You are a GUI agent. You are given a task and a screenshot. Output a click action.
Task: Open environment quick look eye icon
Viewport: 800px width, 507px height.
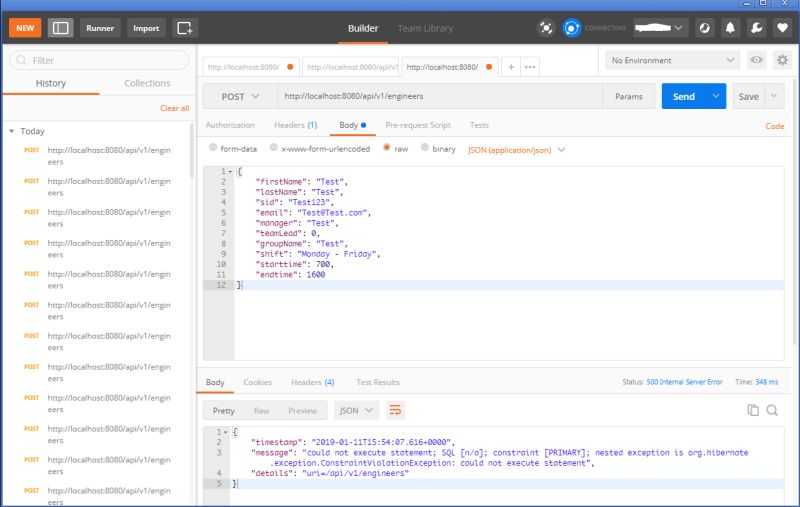pos(756,60)
